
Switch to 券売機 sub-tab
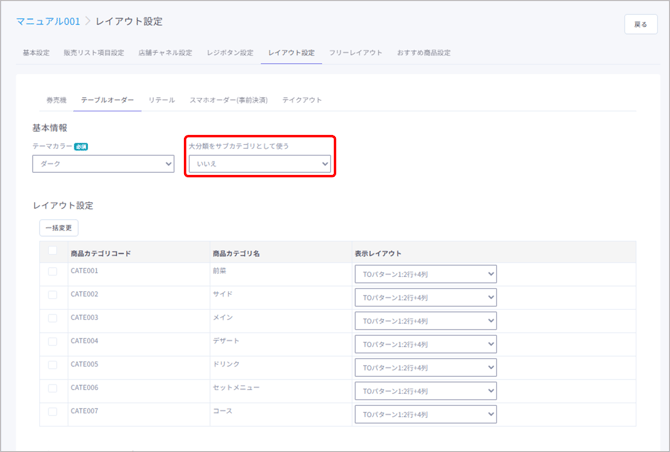(56, 100)
